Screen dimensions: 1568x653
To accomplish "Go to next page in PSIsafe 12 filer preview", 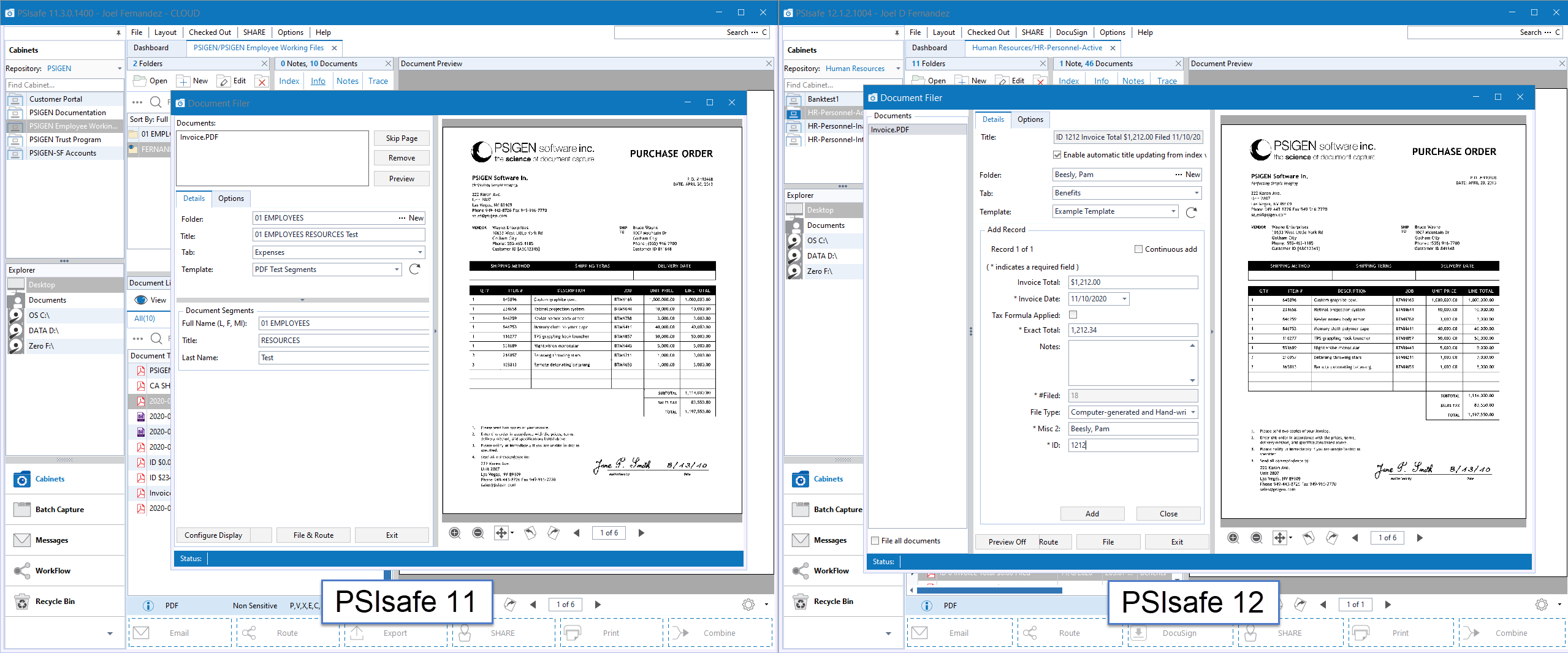I will click(x=1420, y=538).
